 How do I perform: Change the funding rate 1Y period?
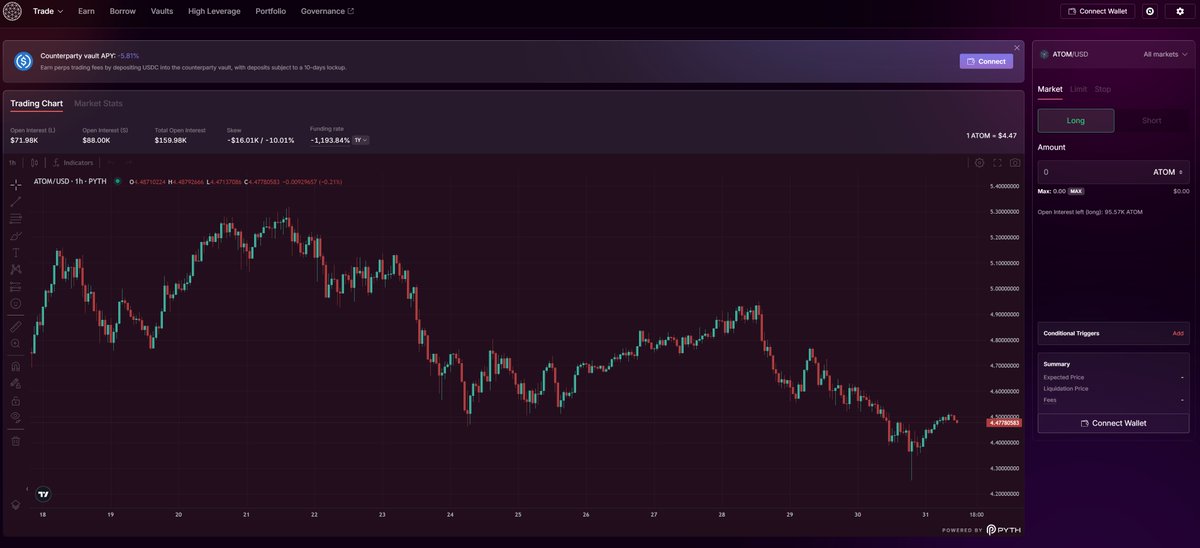click(x=361, y=140)
